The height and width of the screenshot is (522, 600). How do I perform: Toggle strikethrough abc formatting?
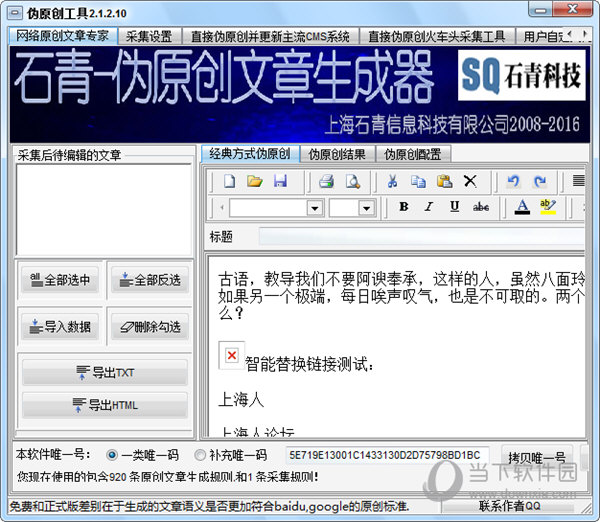481,207
